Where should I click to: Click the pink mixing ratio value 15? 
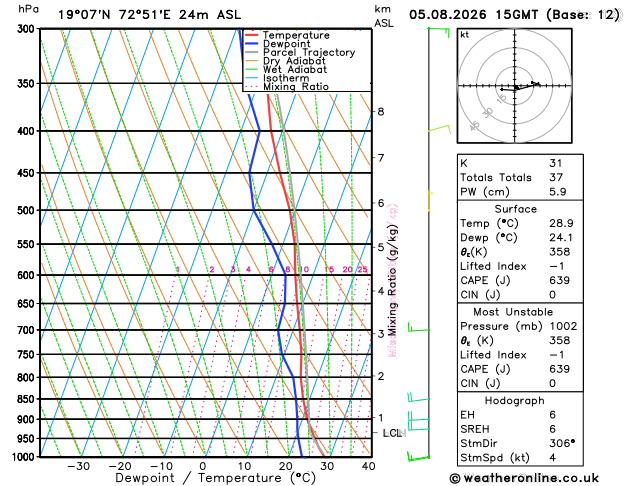pyautogui.click(x=329, y=269)
